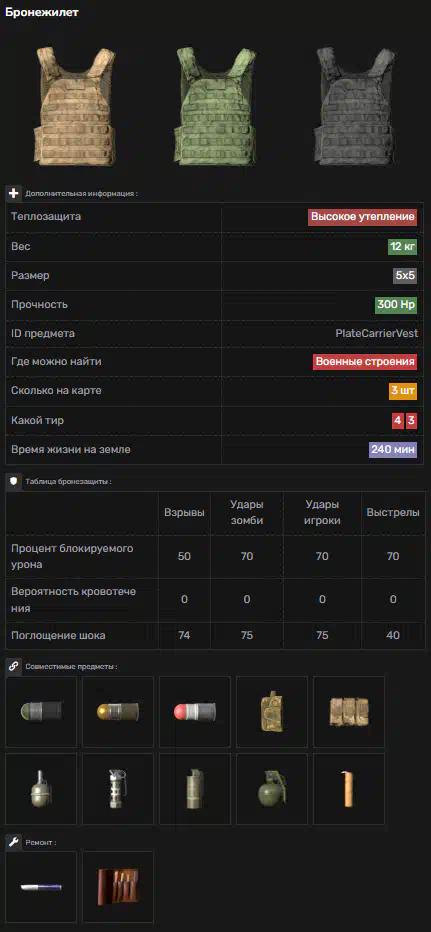Image resolution: width=431 pixels, height=932 pixels.
Task: Select the triple magazine pouch item
Action: click(349, 711)
